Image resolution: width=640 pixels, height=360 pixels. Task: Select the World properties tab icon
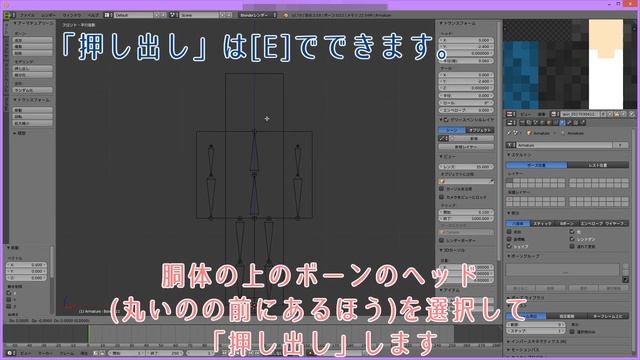(x=542, y=122)
